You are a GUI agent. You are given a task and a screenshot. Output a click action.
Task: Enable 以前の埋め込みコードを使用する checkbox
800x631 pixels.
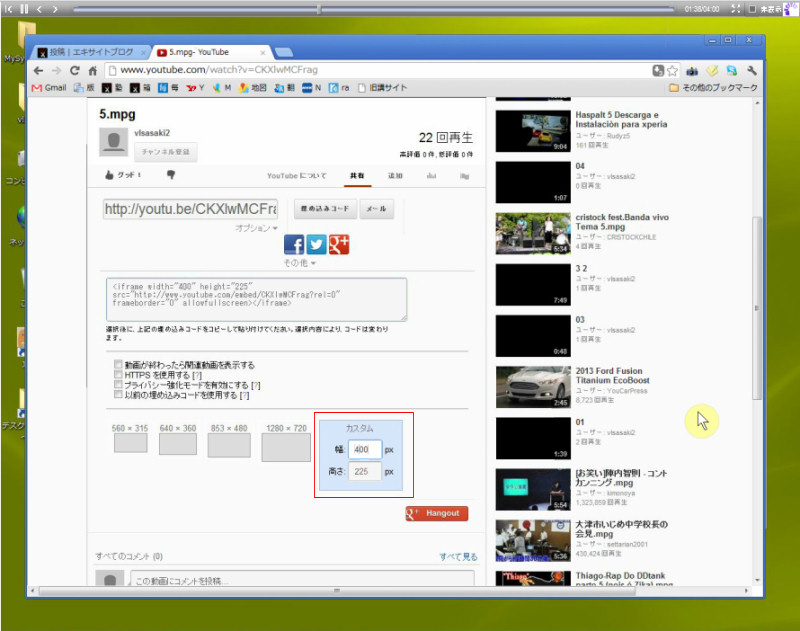point(118,394)
